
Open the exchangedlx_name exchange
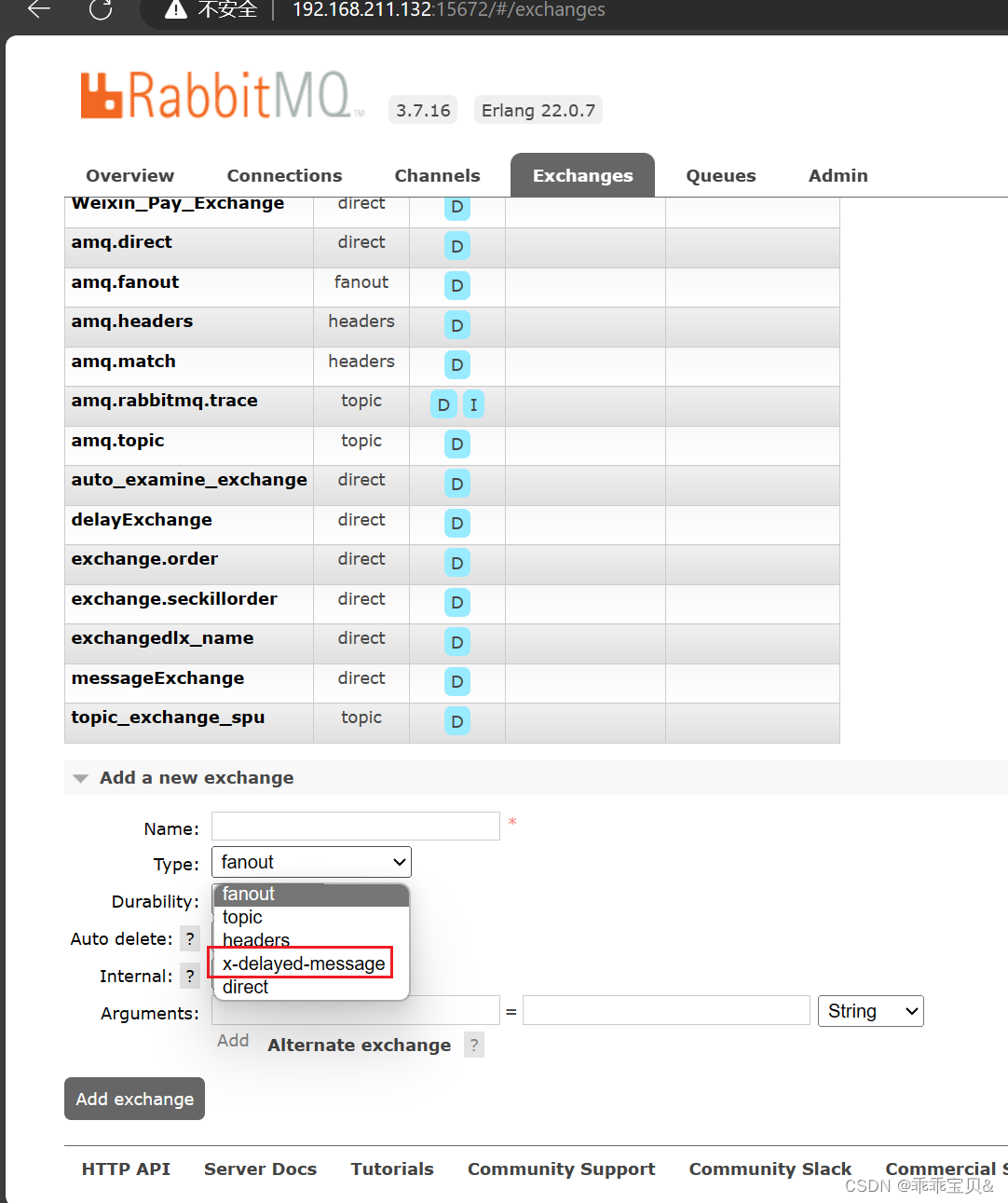click(x=162, y=638)
